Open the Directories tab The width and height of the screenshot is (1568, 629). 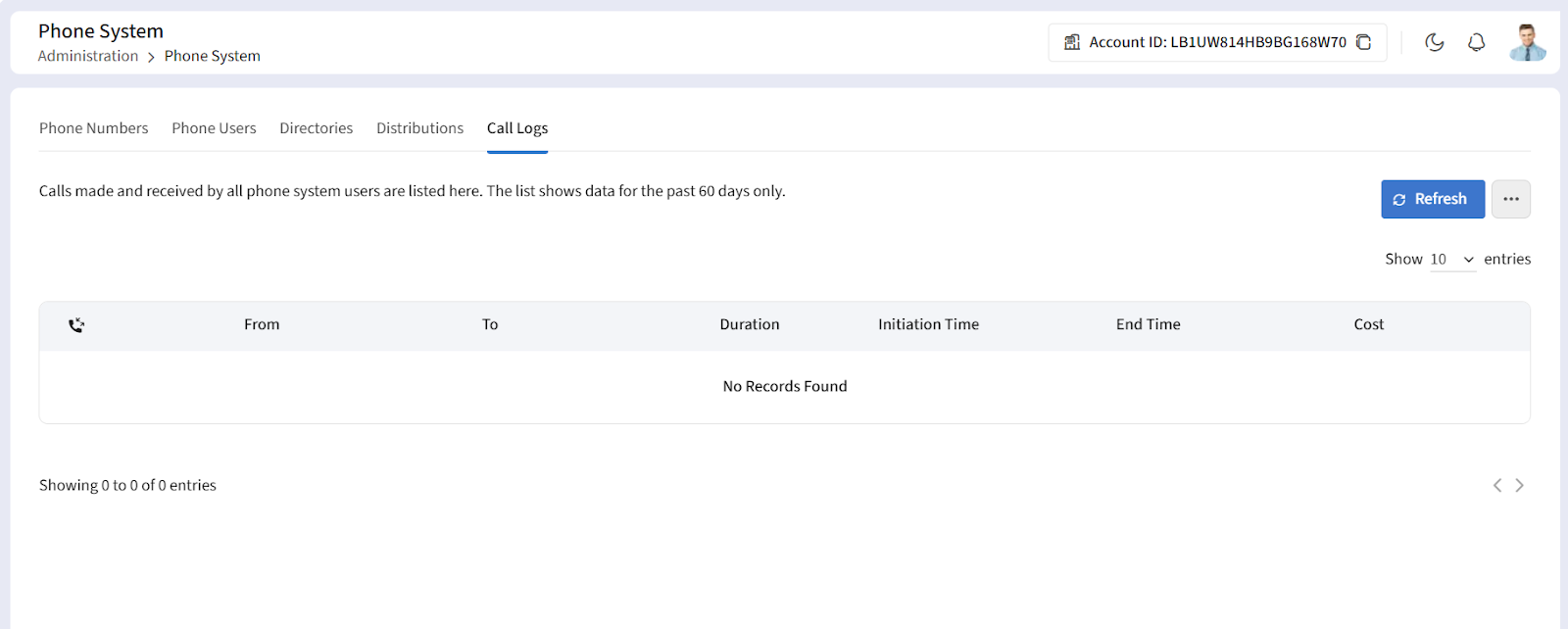(316, 128)
